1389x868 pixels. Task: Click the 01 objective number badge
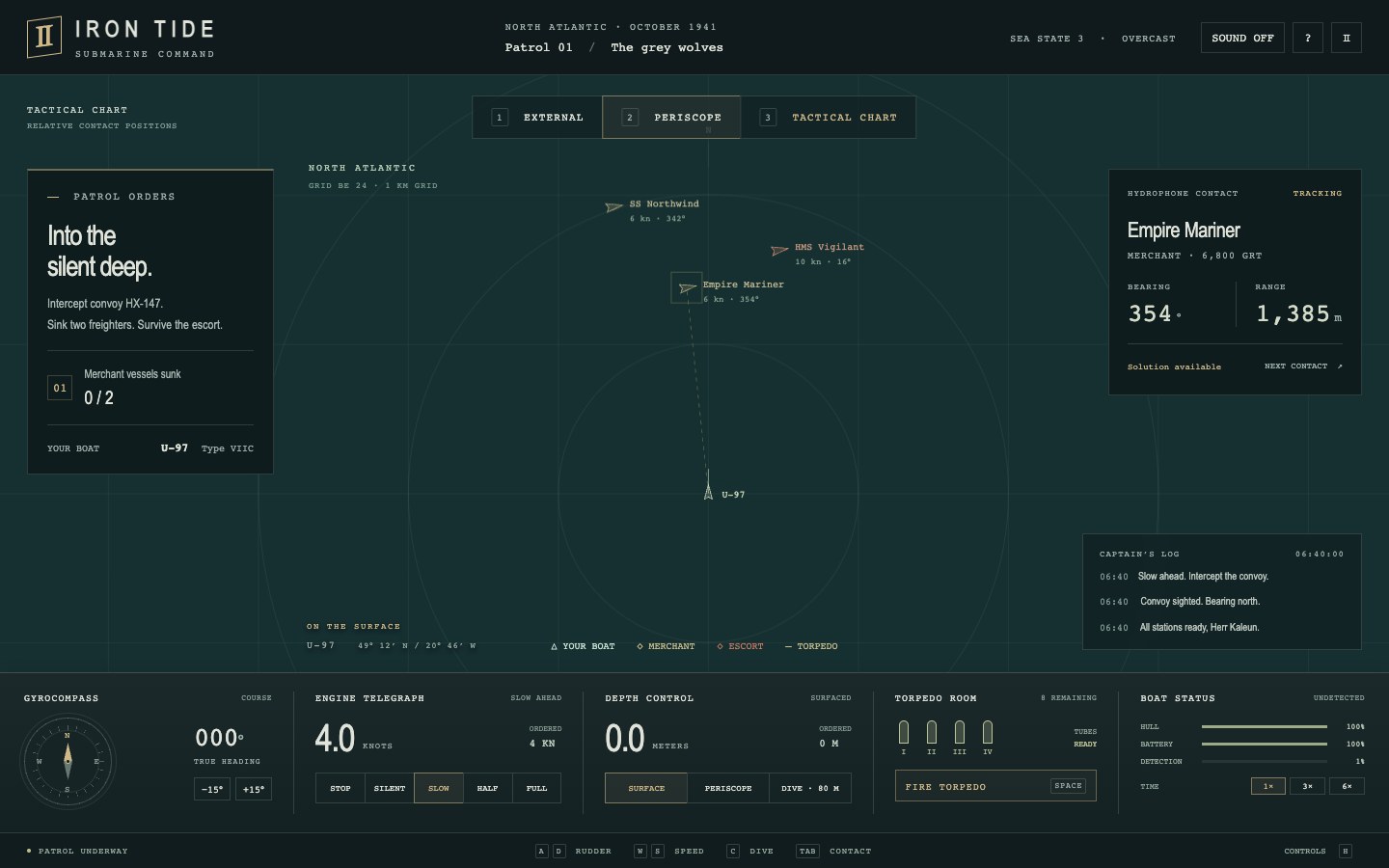coord(60,388)
